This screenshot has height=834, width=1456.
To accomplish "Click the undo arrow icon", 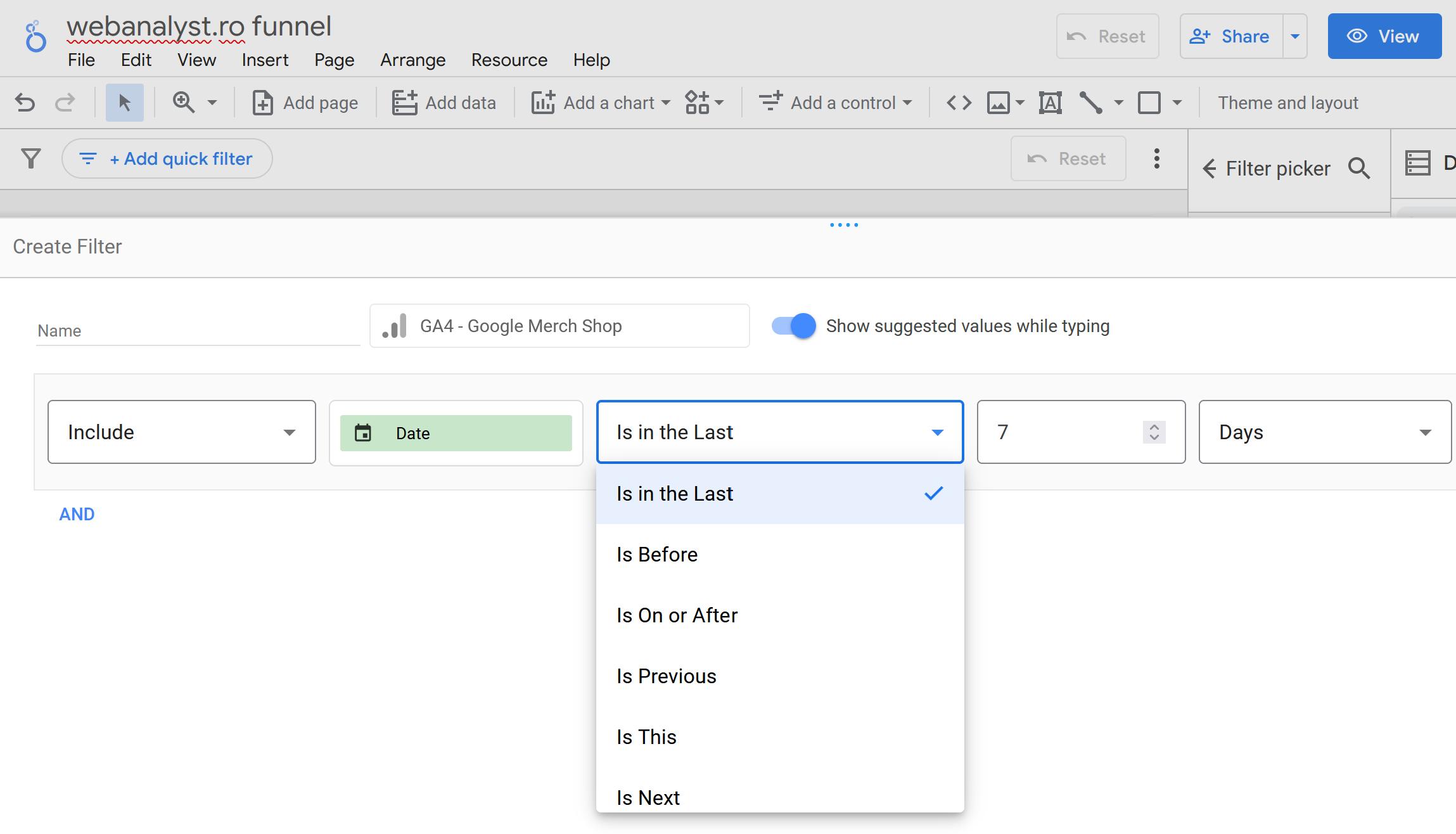I will 25,103.
